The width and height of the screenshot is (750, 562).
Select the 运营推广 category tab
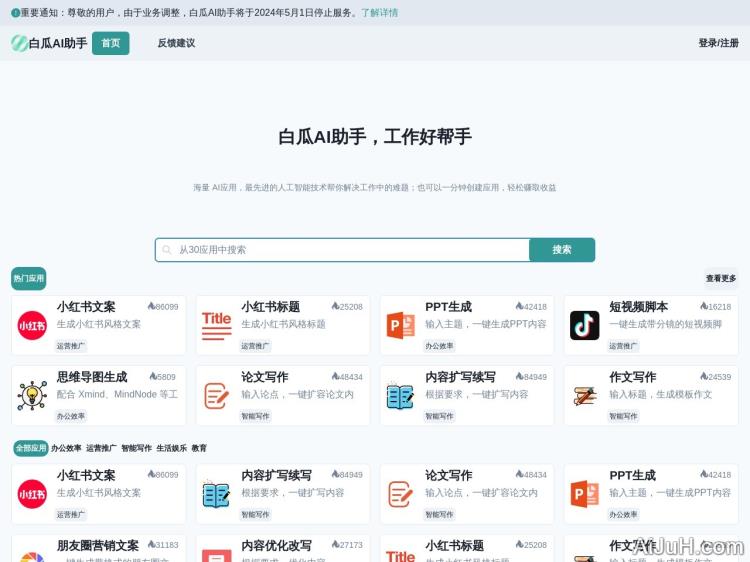tap(101, 448)
